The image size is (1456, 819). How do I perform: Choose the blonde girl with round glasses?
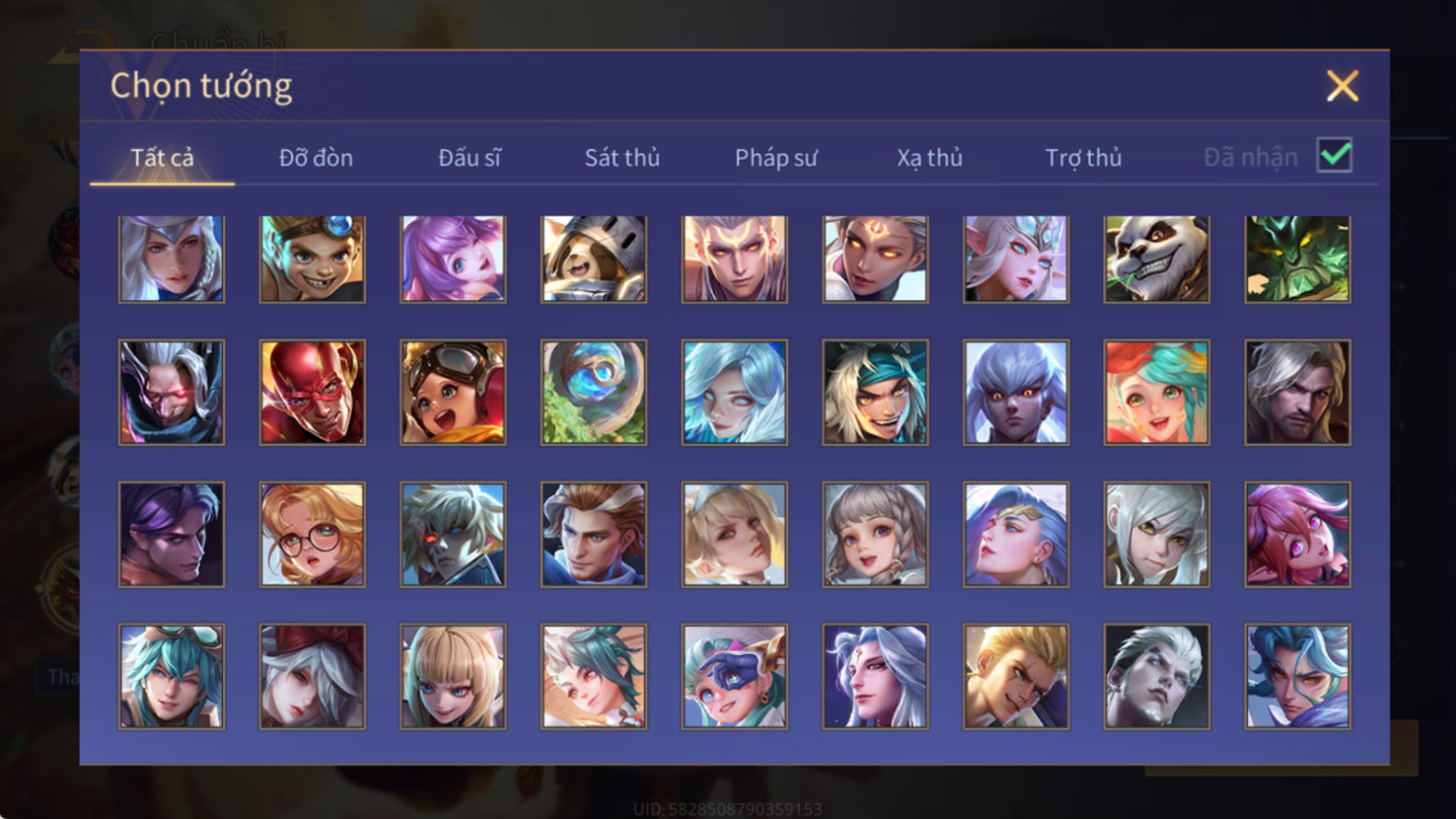pos(312,534)
